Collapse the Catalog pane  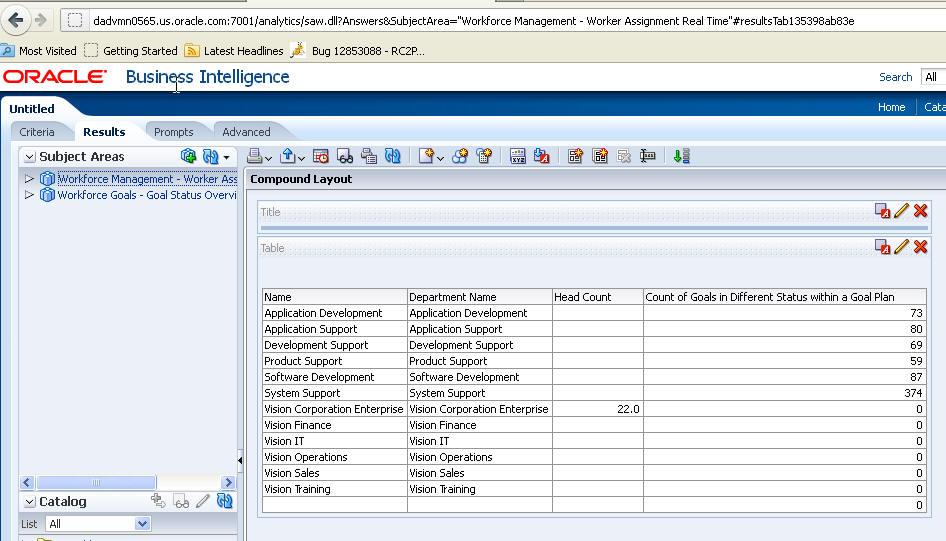click(30, 502)
